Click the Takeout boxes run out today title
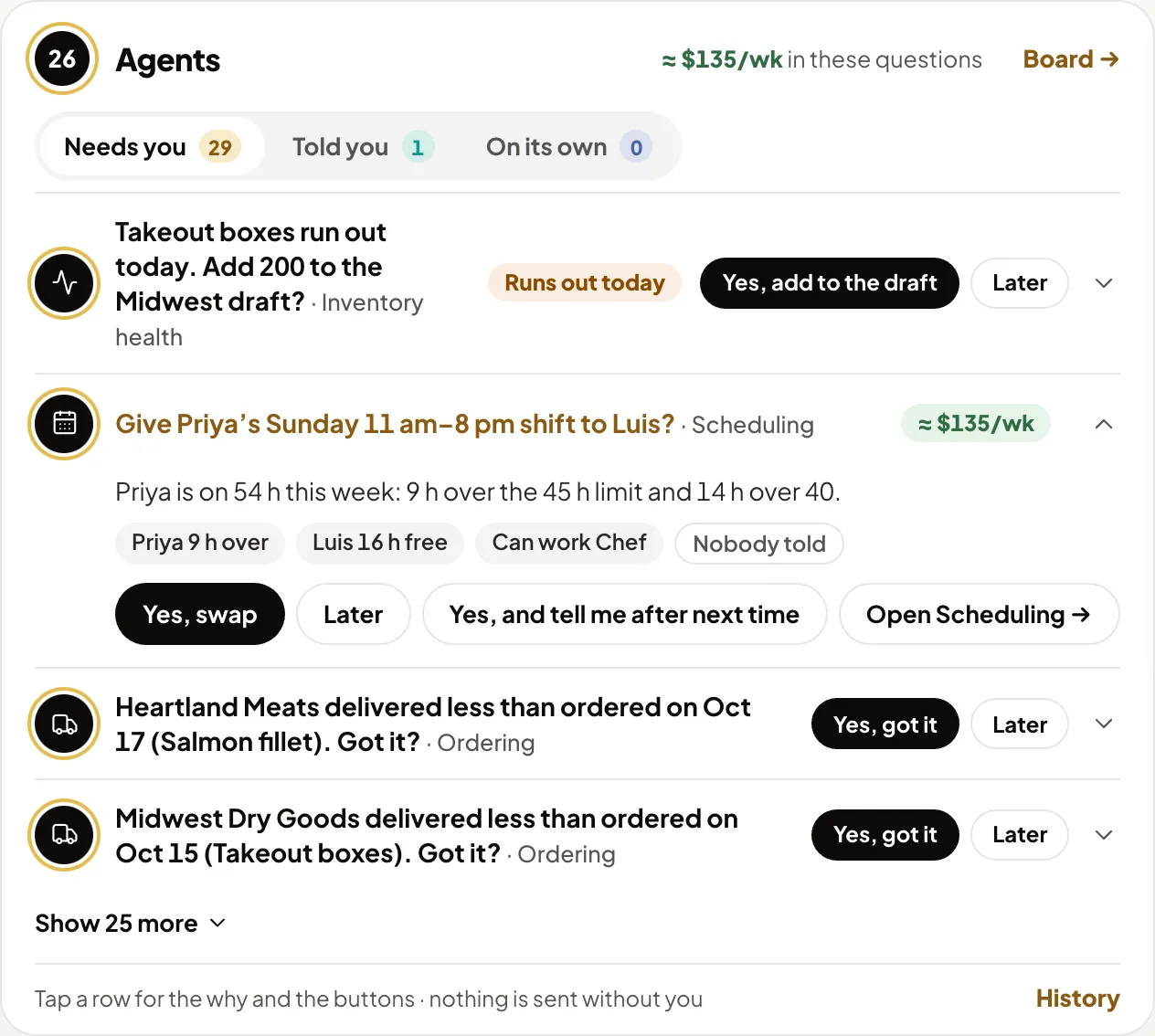Screen dimensions: 1155x1036 250,267
